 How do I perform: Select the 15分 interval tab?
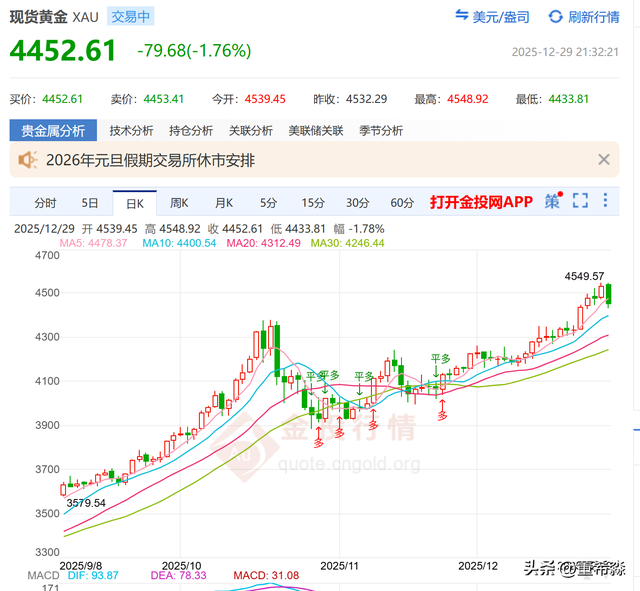pos(313,203)
